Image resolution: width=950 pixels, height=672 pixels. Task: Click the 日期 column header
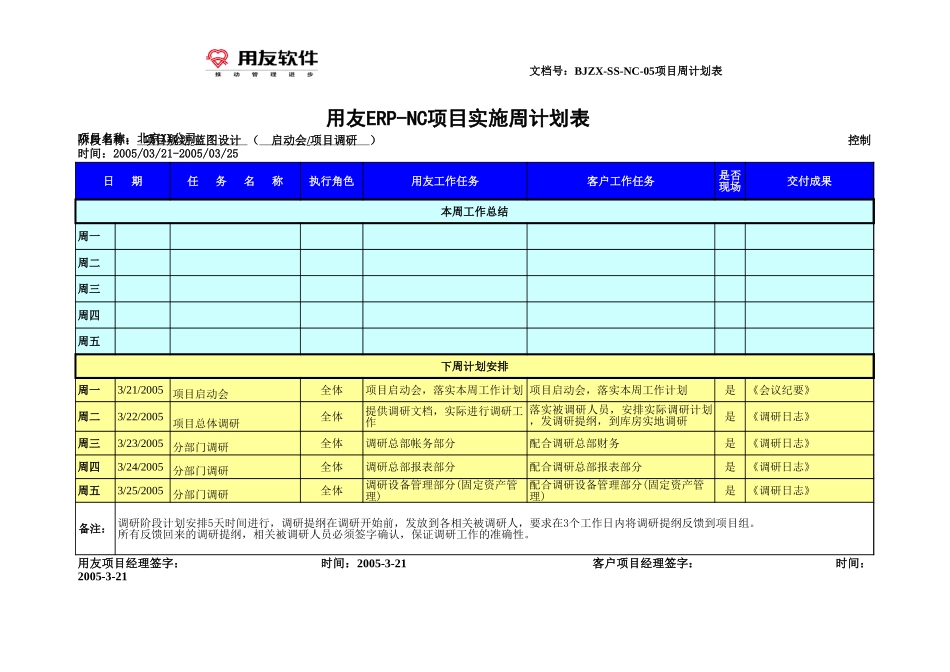pyautogui.click(x=123, y=181)
